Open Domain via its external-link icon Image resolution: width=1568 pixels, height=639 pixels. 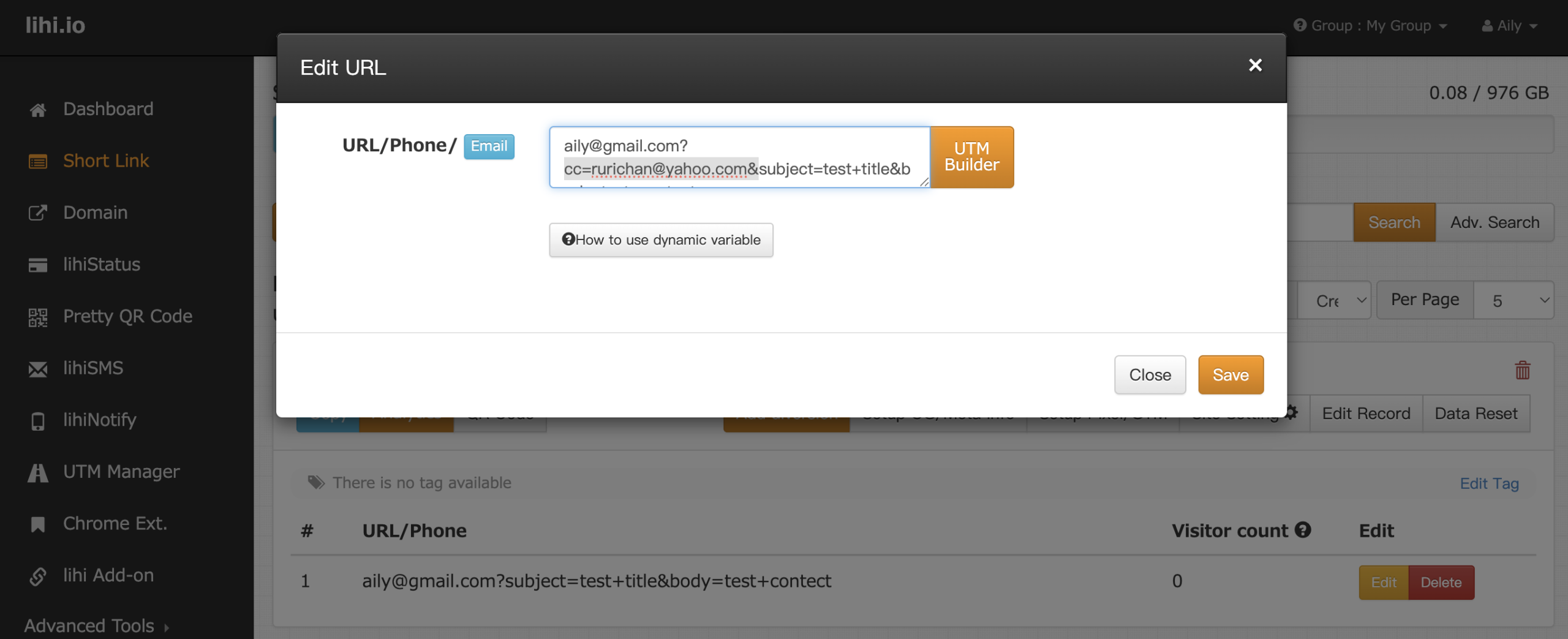(37, 213)
